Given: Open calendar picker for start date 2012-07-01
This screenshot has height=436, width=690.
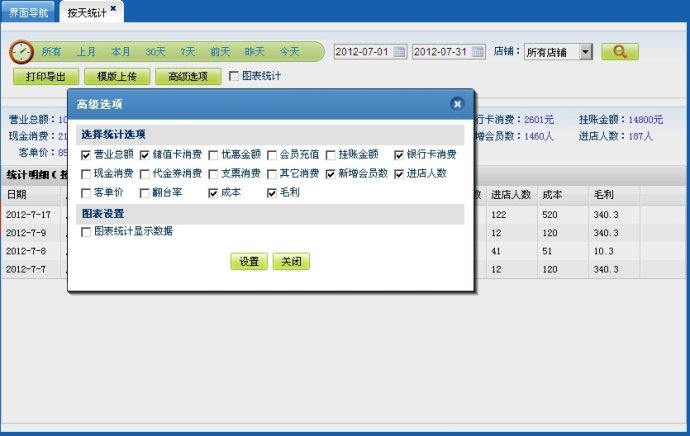Looking at the screenshot, I should click(399, 51).
